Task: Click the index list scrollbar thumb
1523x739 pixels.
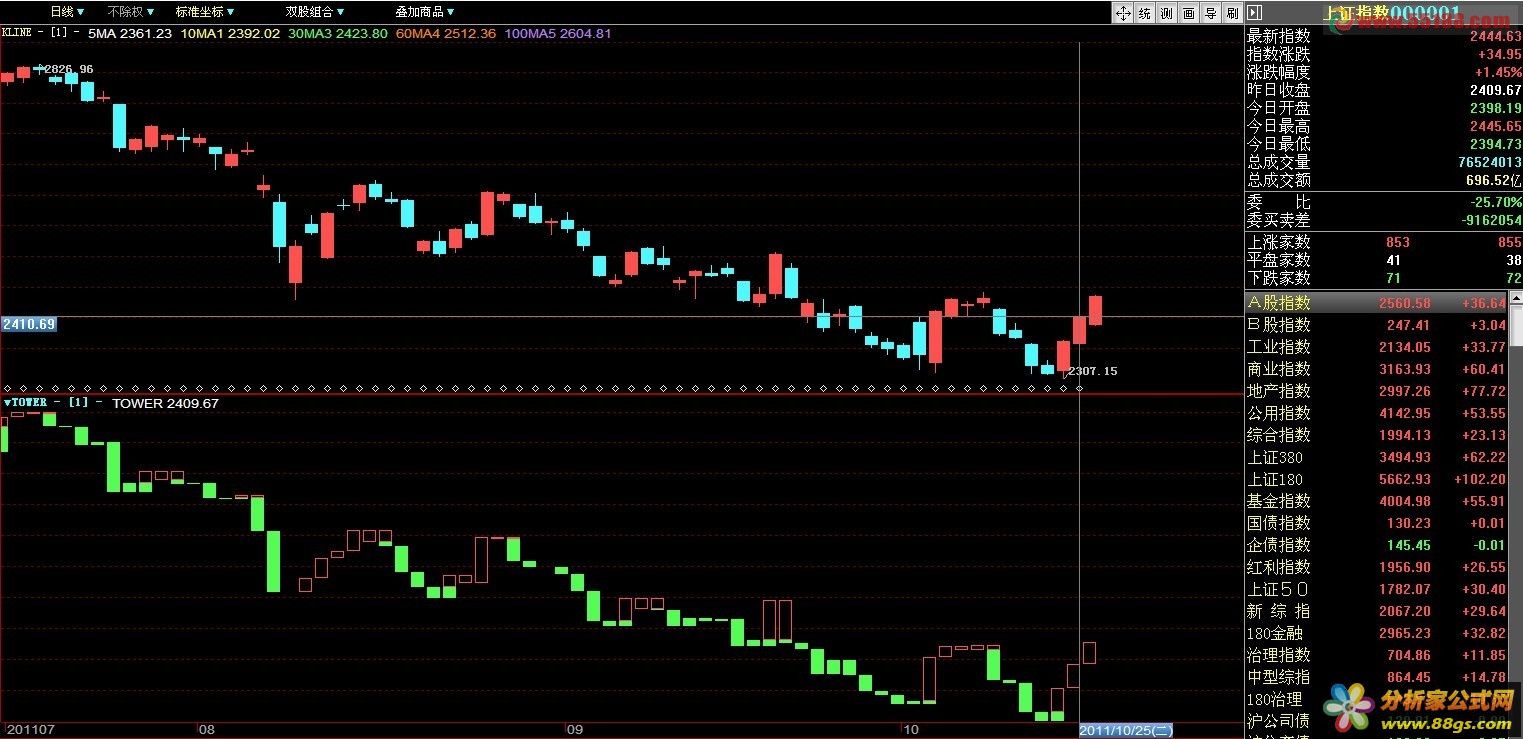Action: click(1516, 327)
